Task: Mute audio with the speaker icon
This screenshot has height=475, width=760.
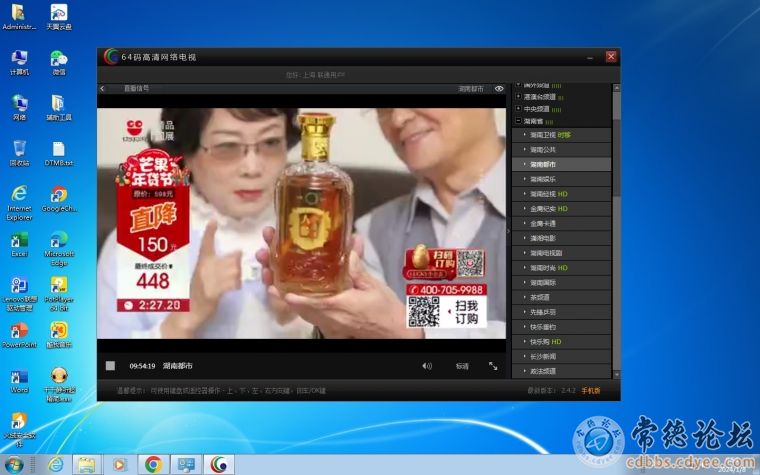Action: 427,366
